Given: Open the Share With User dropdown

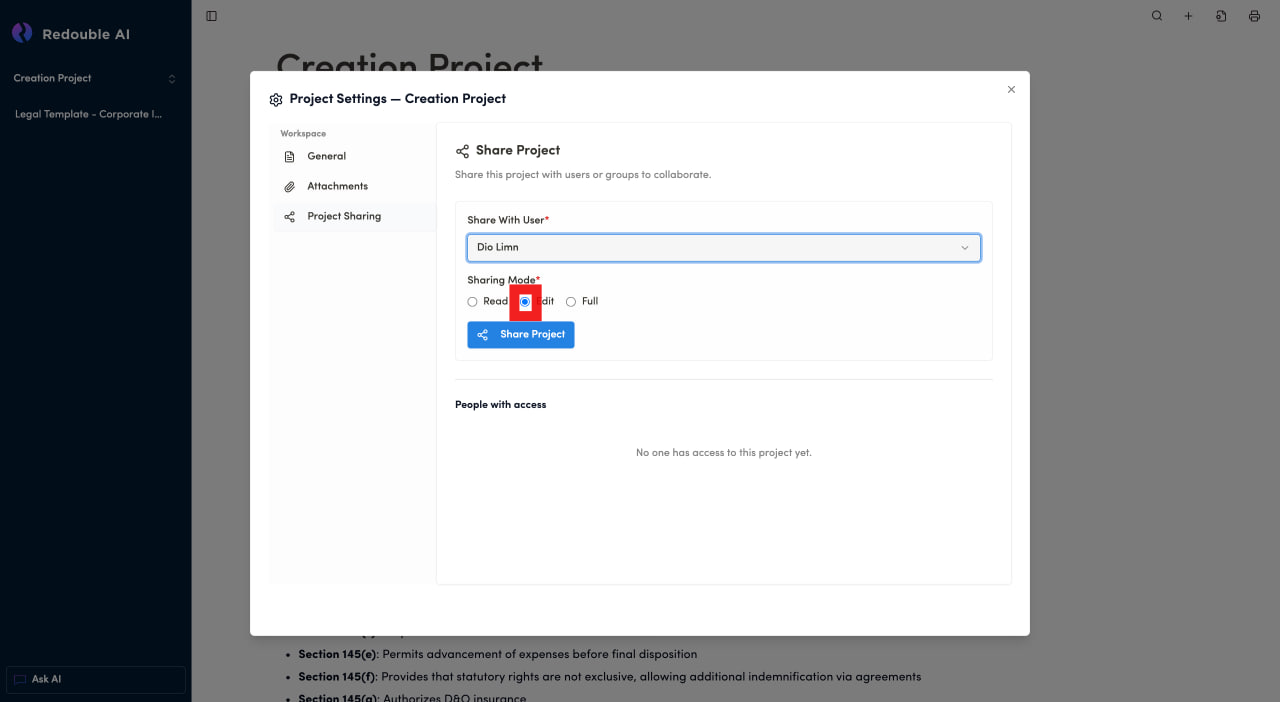Looking at the screenshot, I should (723, 247).
